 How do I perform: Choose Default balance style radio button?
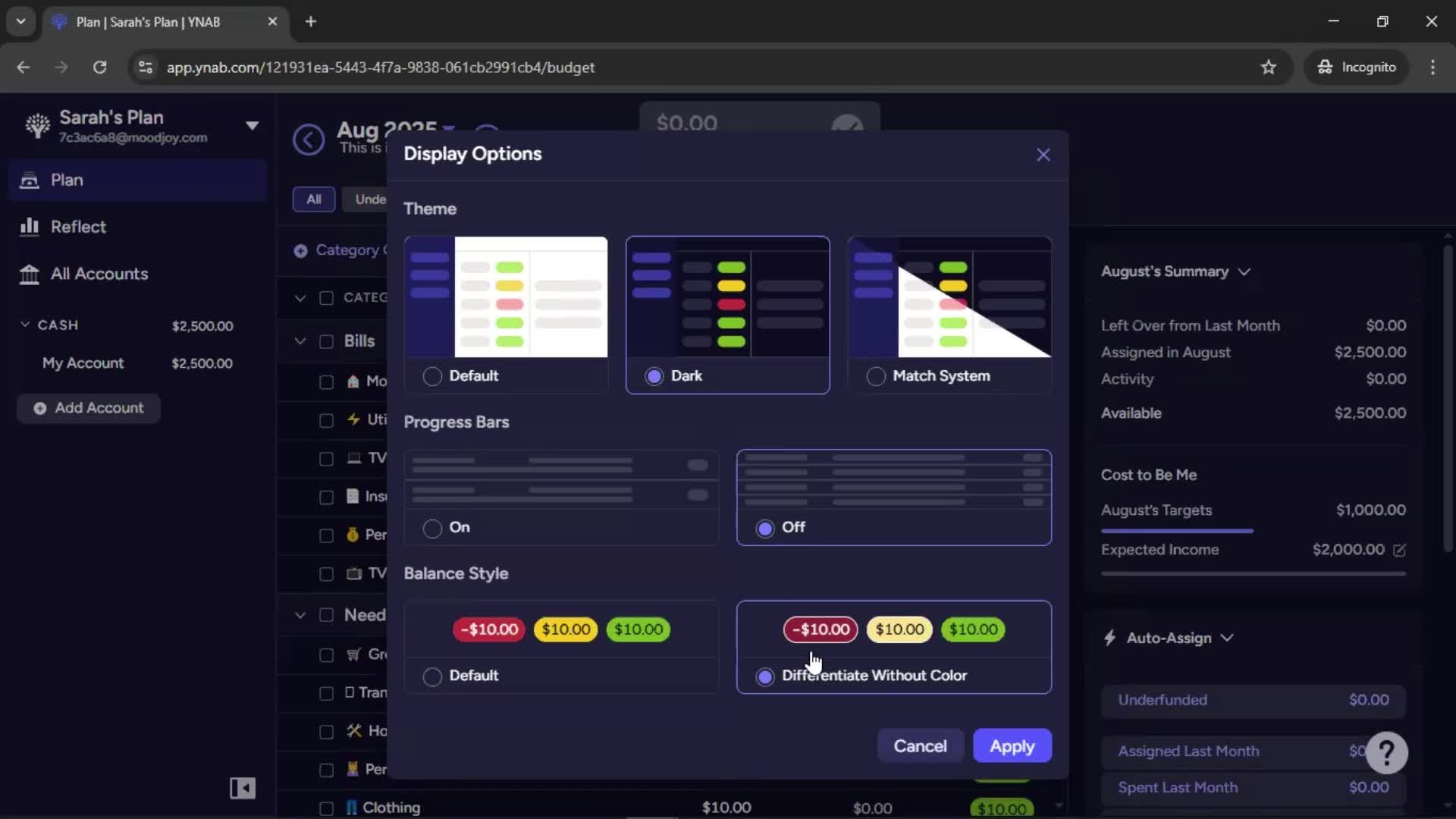tap(432, 676)
